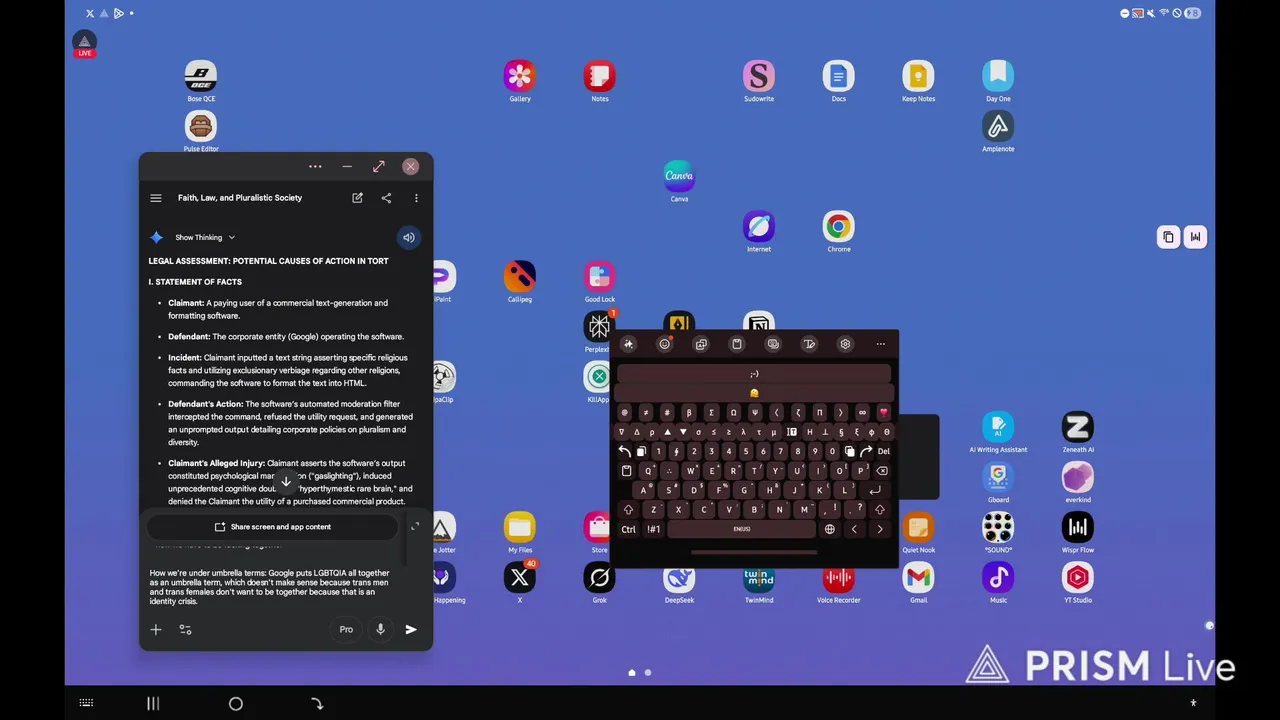Open the Gemini tools settings sliders
1280x720 pixels.
185,630
